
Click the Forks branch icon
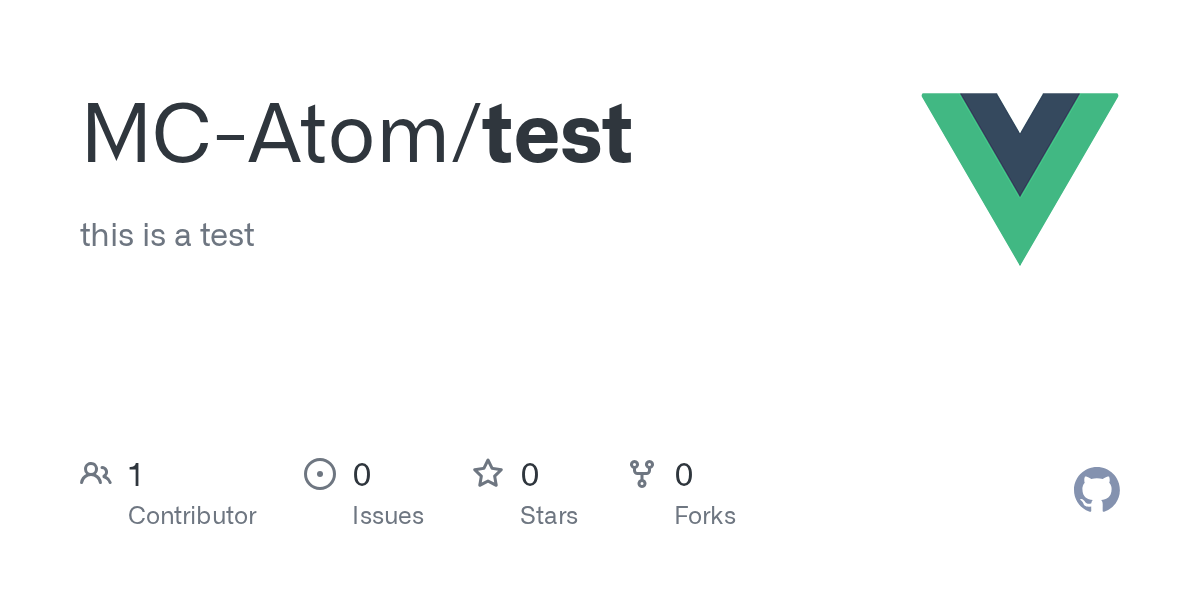click(x=642, y=474)
